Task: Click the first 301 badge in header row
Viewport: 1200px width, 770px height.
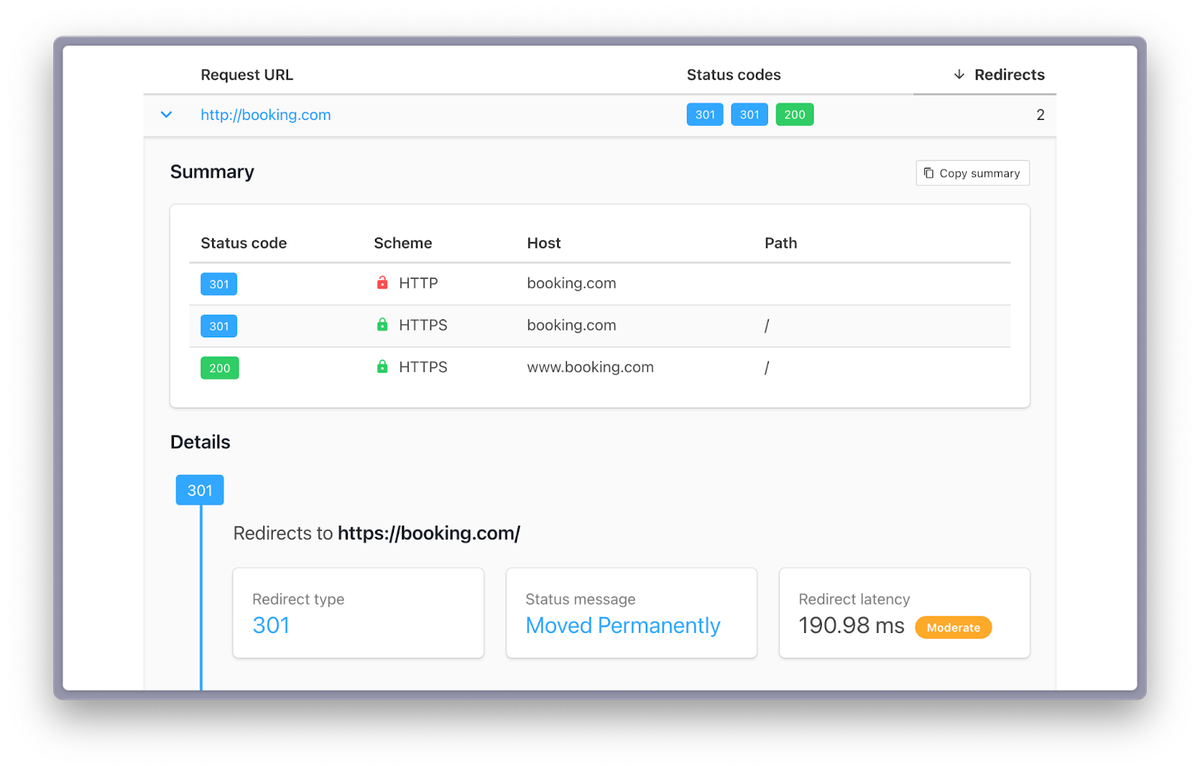Action: (705, 115)
